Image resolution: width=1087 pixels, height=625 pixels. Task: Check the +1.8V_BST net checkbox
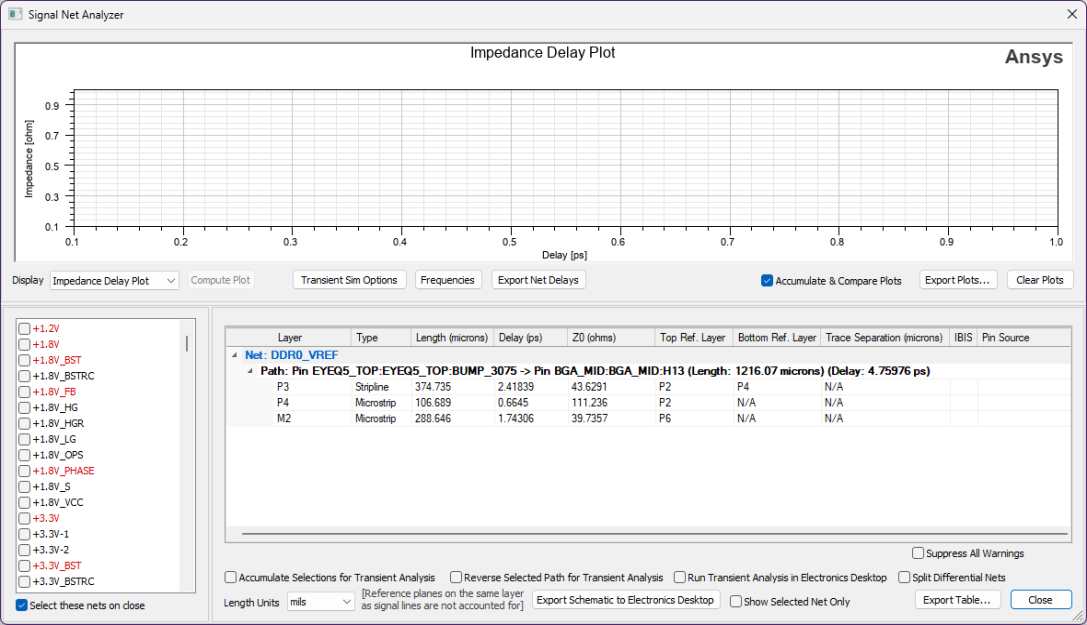[24, 360]
